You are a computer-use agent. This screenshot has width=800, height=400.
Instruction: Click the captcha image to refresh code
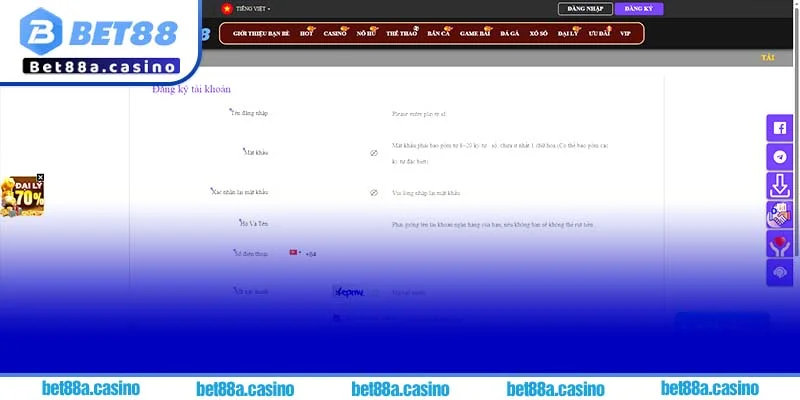pos(349,292)
